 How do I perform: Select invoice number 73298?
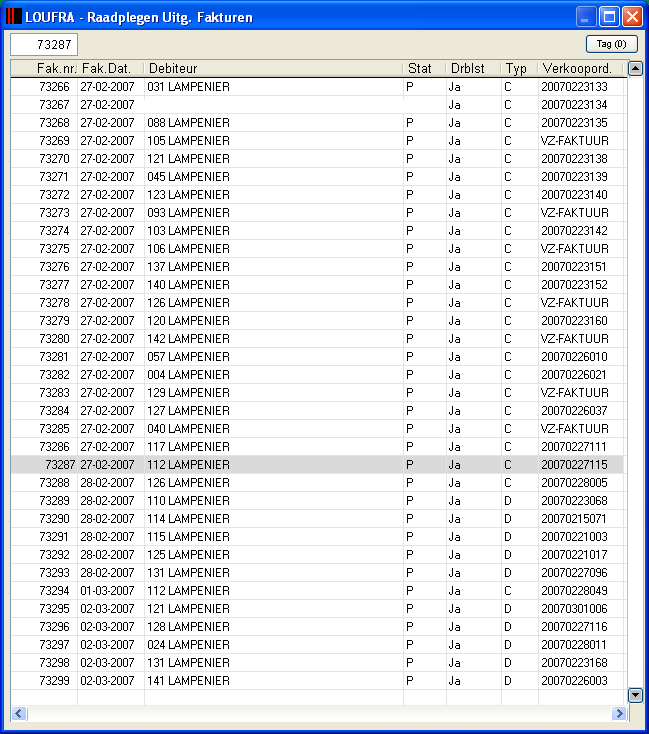[x=54, y=663]
